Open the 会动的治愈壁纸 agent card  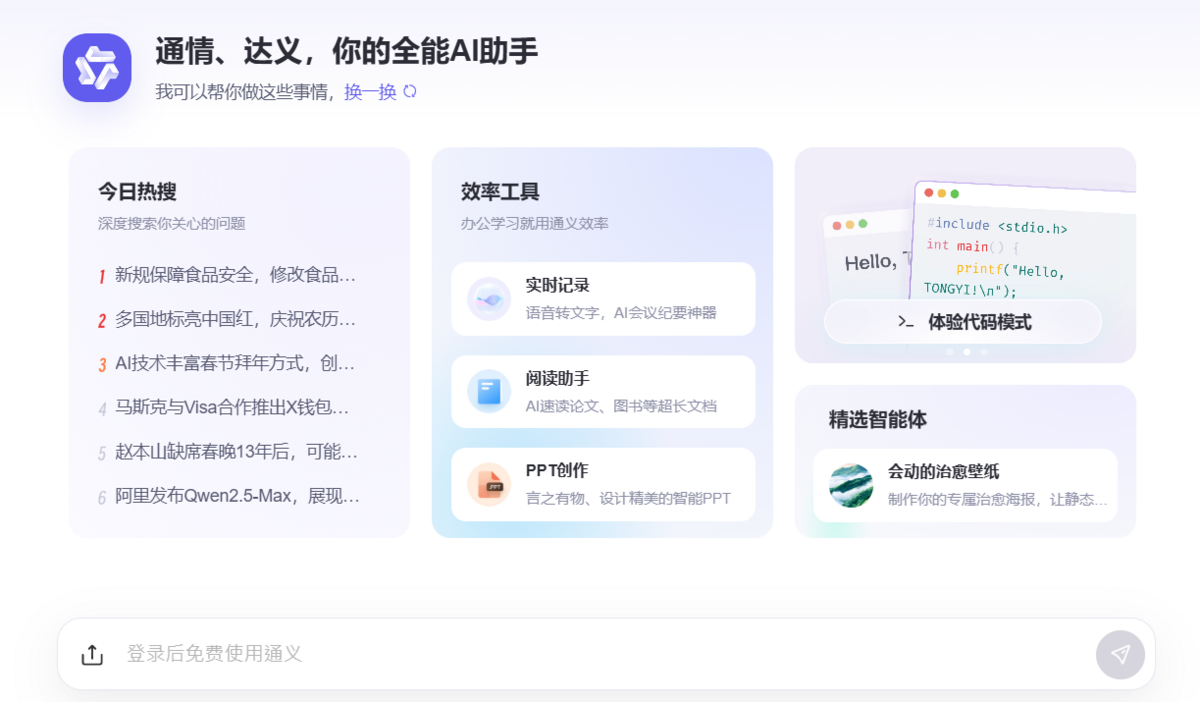tap(965, 485)
